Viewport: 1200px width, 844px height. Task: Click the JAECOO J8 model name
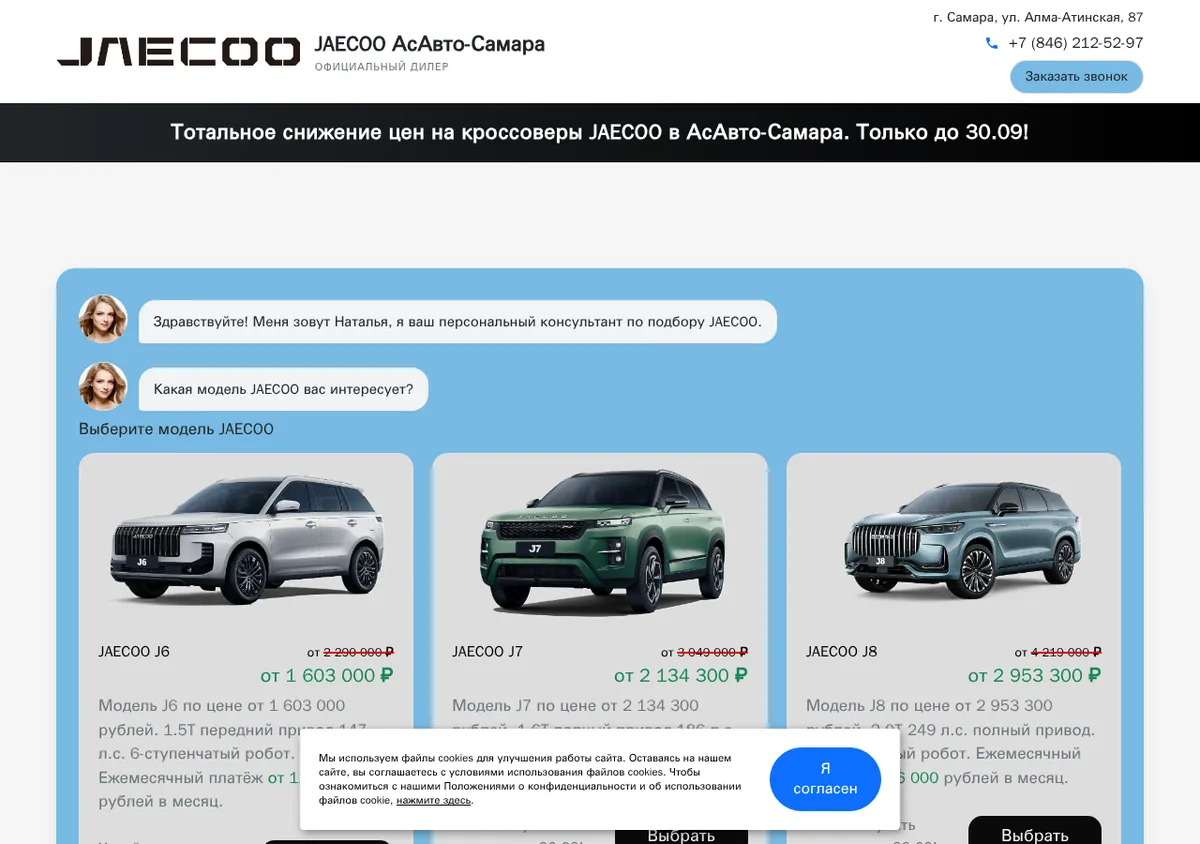842,652
